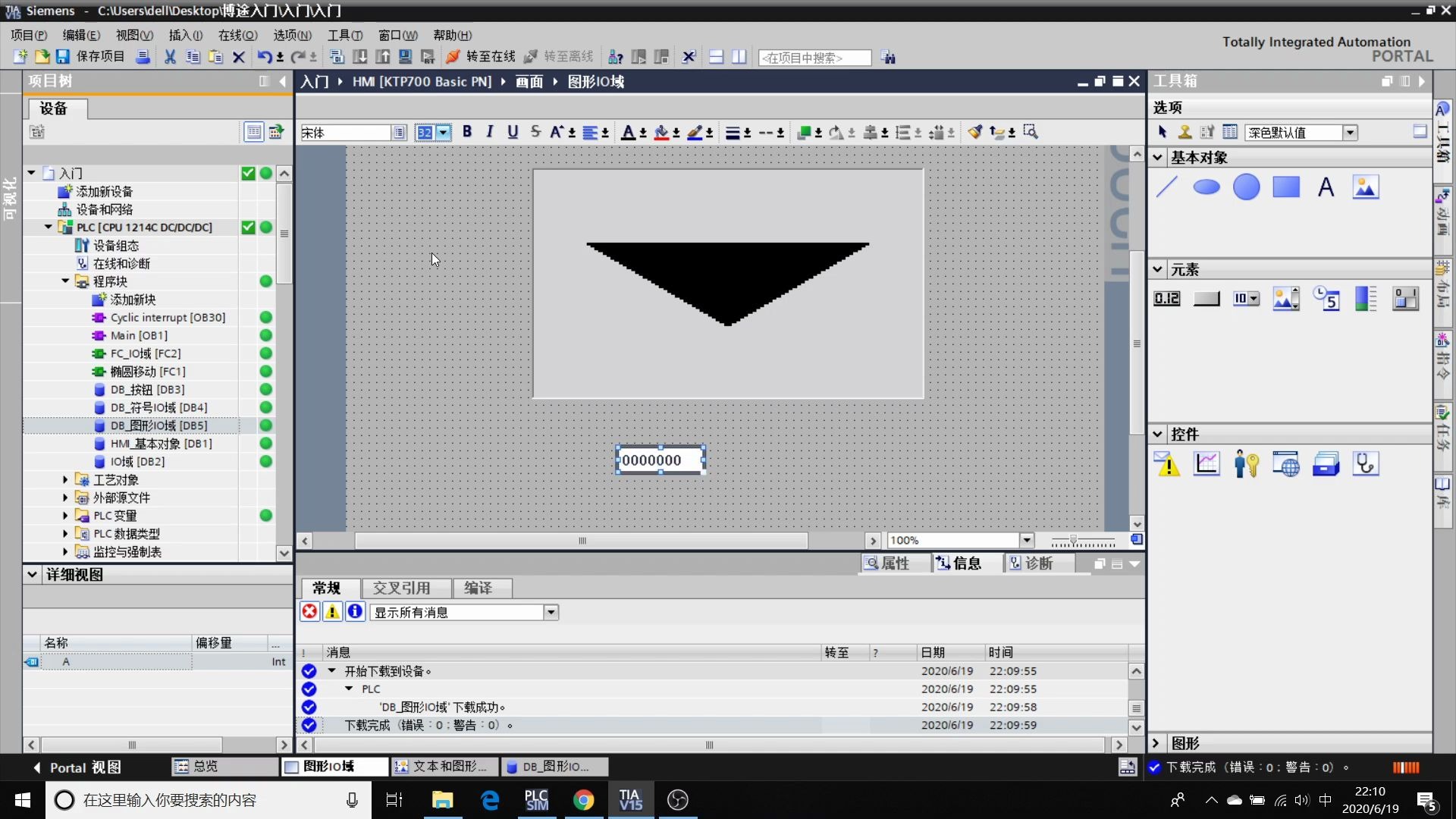This screenshot has width=1456, height=819.
Task: Click the 转至在线 button
Action: pos(481,57)
